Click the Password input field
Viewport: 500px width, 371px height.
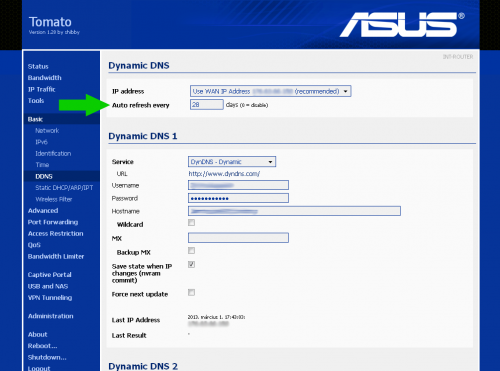point(238,198)
